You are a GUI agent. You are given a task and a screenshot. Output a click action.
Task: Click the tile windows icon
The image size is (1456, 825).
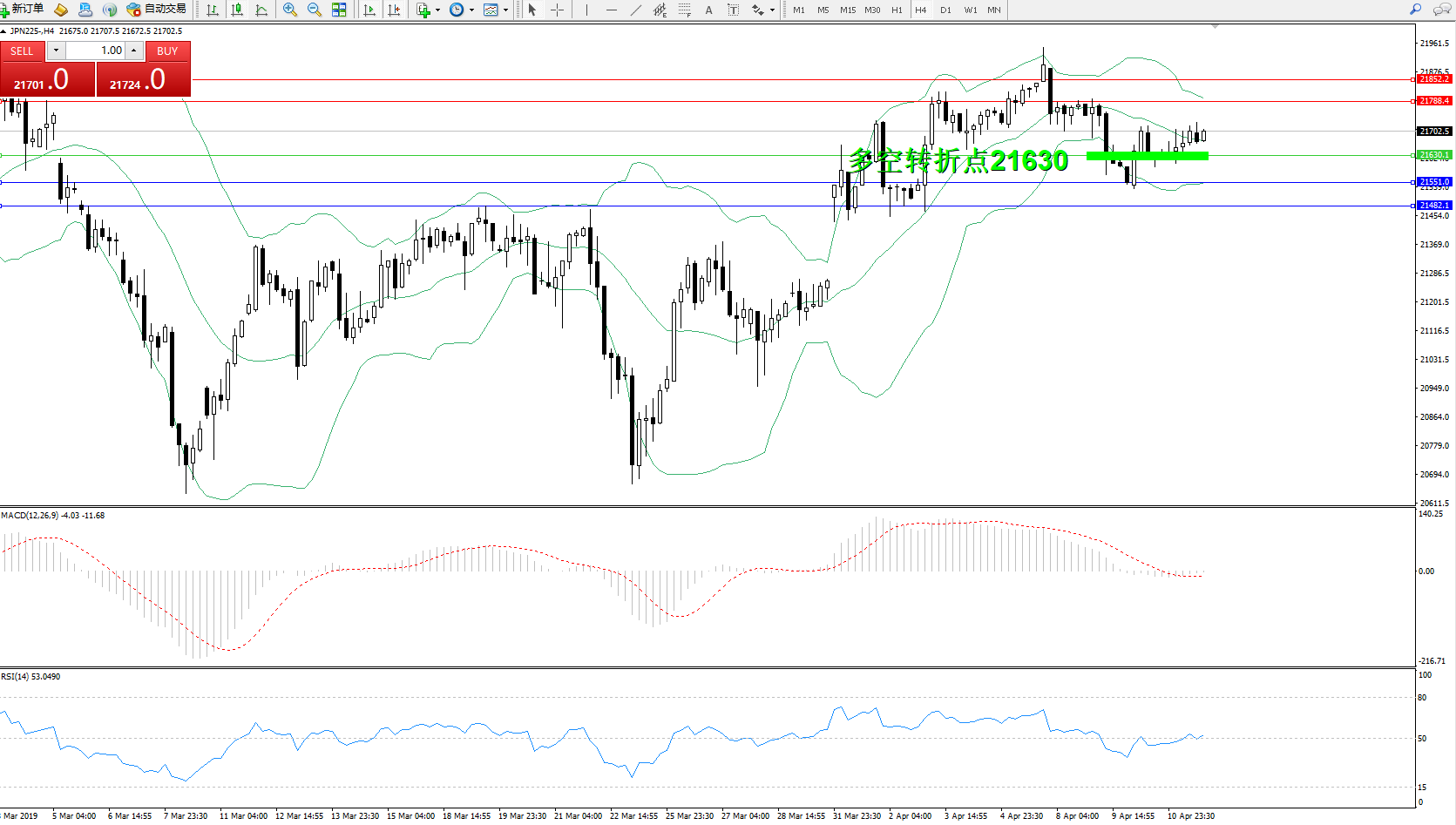point(339,10)
